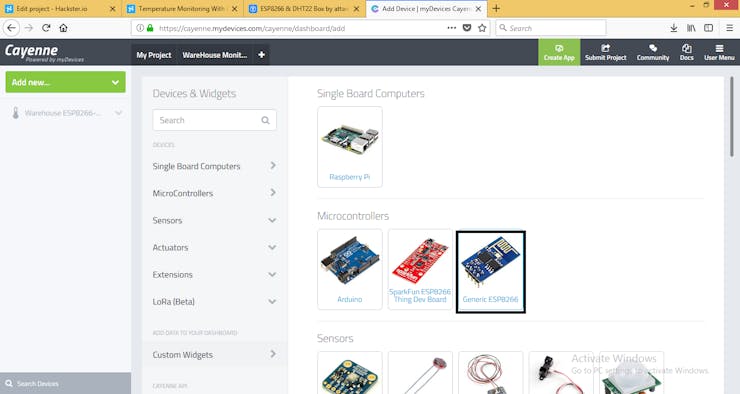Add a new project with the plus icon
This screenshot has width=740, height=394.
pyautogui.click(x=261, y=55)
